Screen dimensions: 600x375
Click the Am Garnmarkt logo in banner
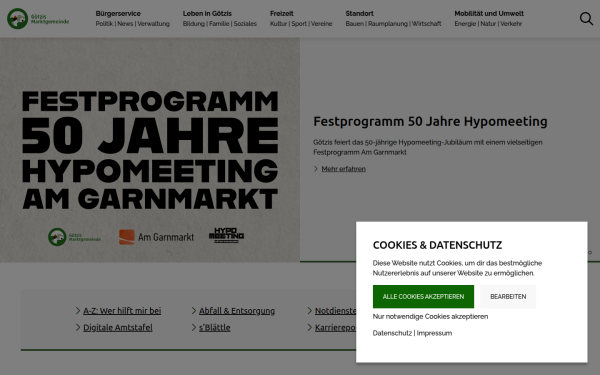tap(157, 237)
